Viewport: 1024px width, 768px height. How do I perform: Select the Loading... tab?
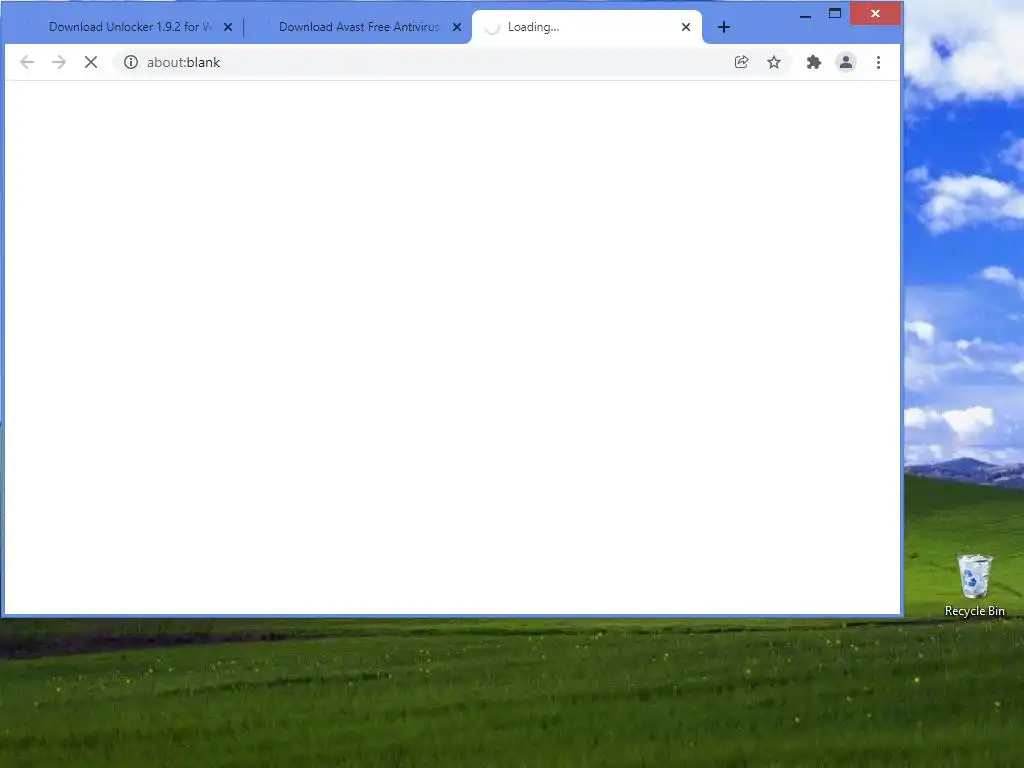(x=586, y=27)
